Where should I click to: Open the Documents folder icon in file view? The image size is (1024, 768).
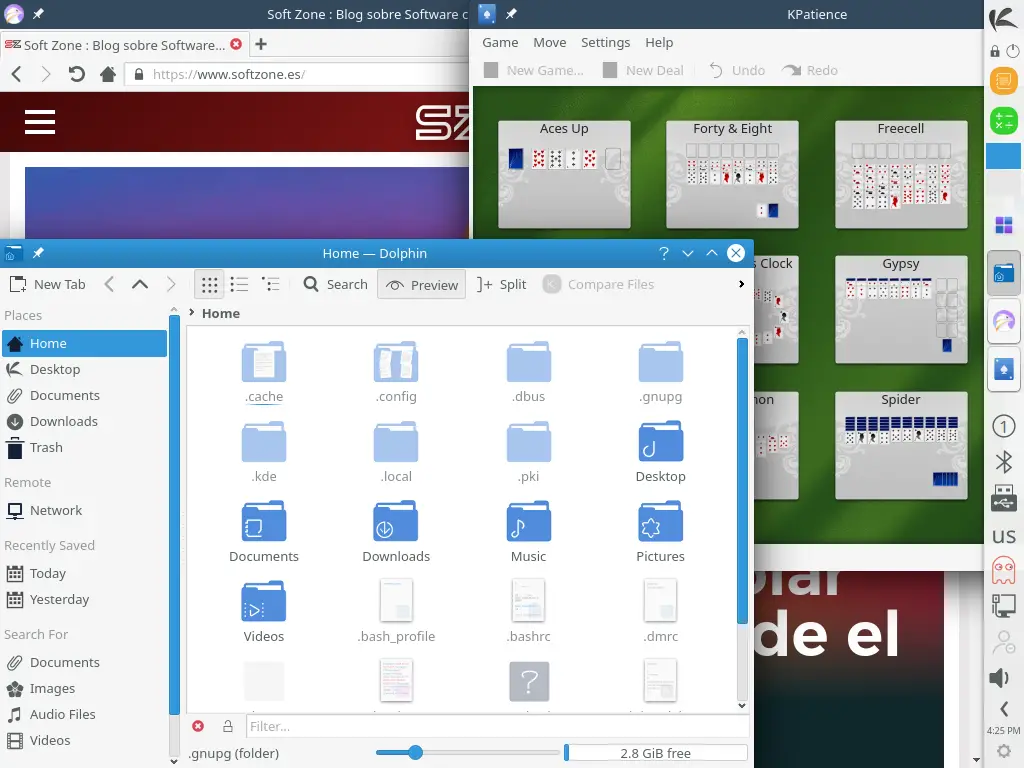pyautogui.click(x=264, y=531)
